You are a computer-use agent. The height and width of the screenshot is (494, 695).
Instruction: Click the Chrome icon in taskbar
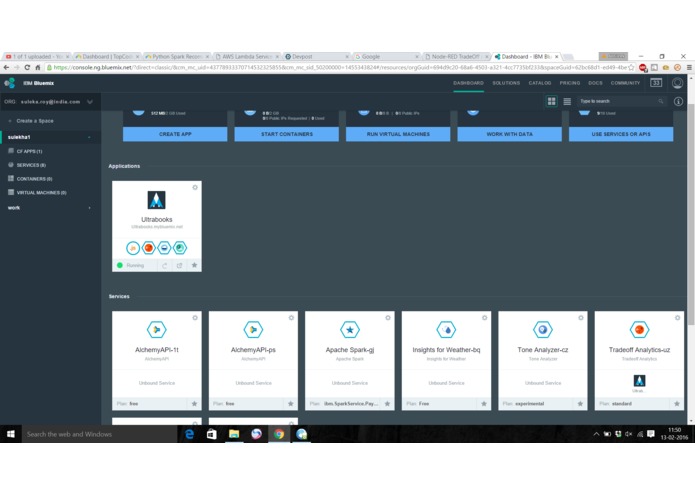click(279, 434)
